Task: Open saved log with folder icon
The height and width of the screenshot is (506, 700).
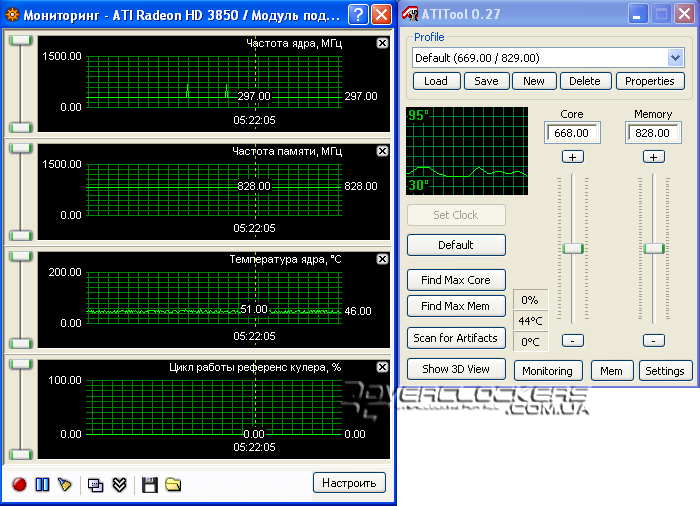Action: point(173,485)
